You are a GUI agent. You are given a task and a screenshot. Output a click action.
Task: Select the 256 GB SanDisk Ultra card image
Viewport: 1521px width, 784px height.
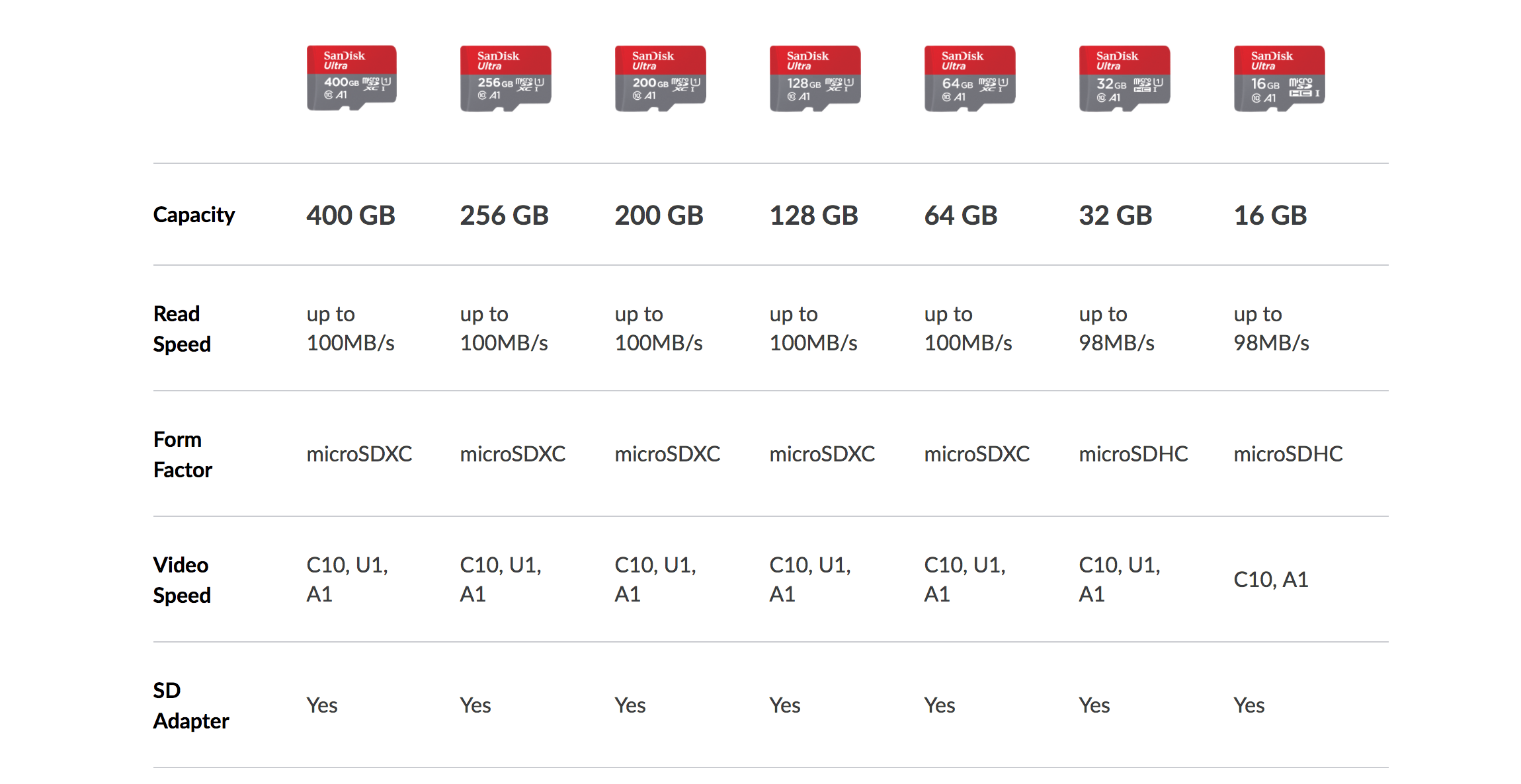(x=505, y=77)
